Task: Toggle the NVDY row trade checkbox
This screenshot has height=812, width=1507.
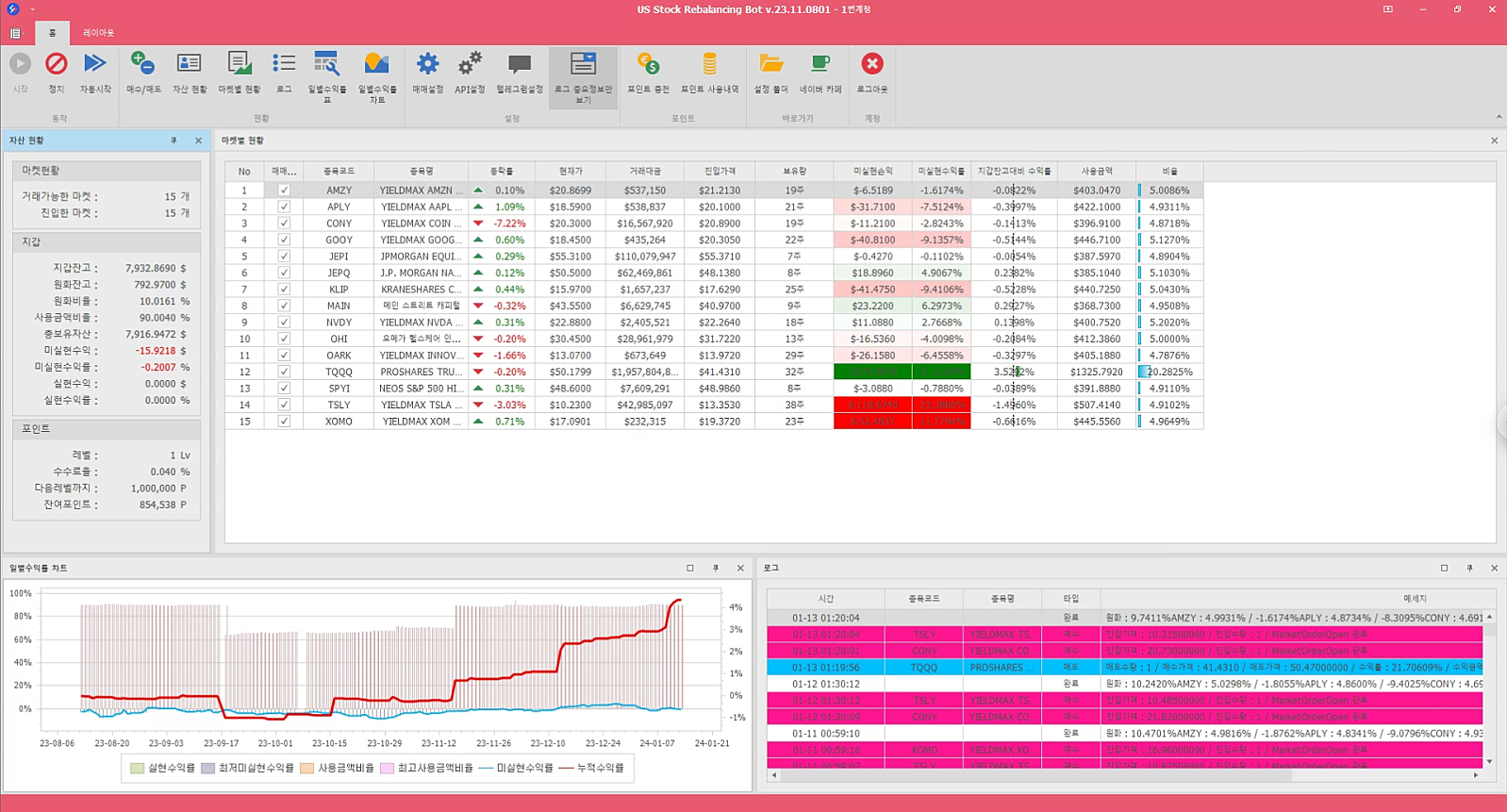Action: pos(284,323)
